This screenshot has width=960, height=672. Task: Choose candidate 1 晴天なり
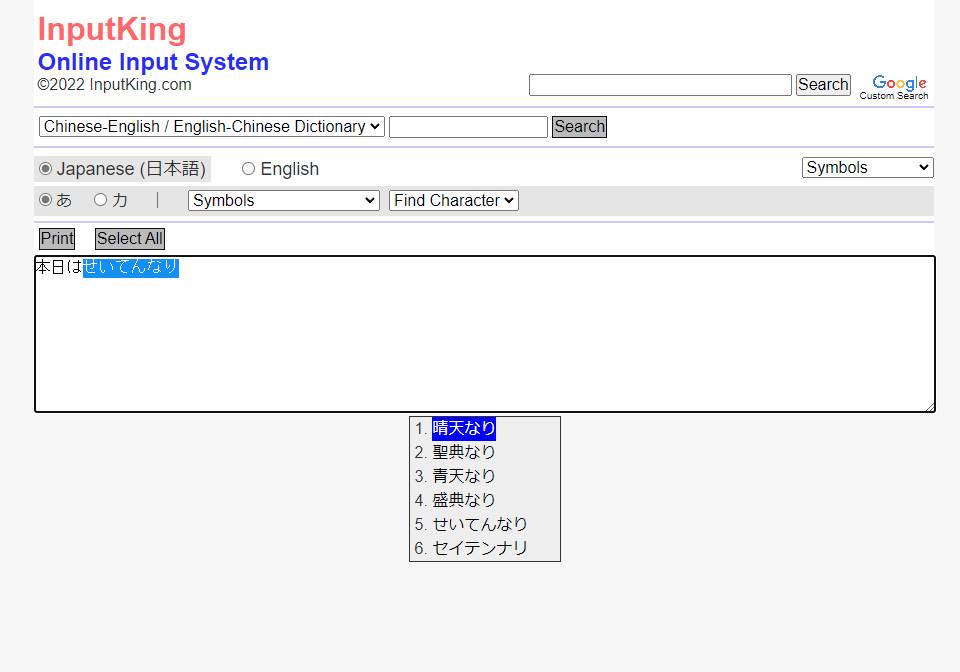click(463, 428)
